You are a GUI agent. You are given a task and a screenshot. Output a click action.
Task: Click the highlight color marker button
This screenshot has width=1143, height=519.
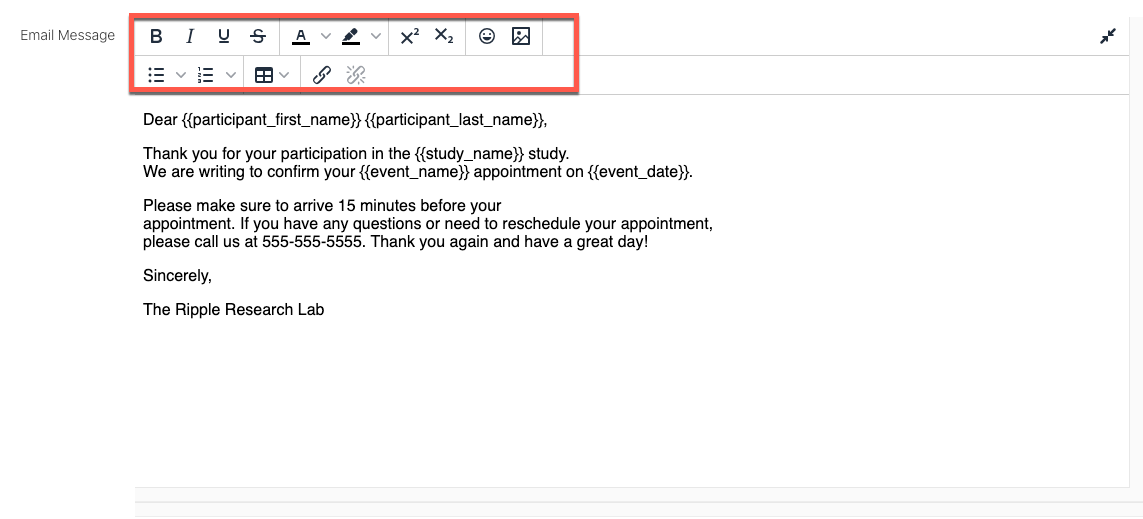tap(351, 36)
